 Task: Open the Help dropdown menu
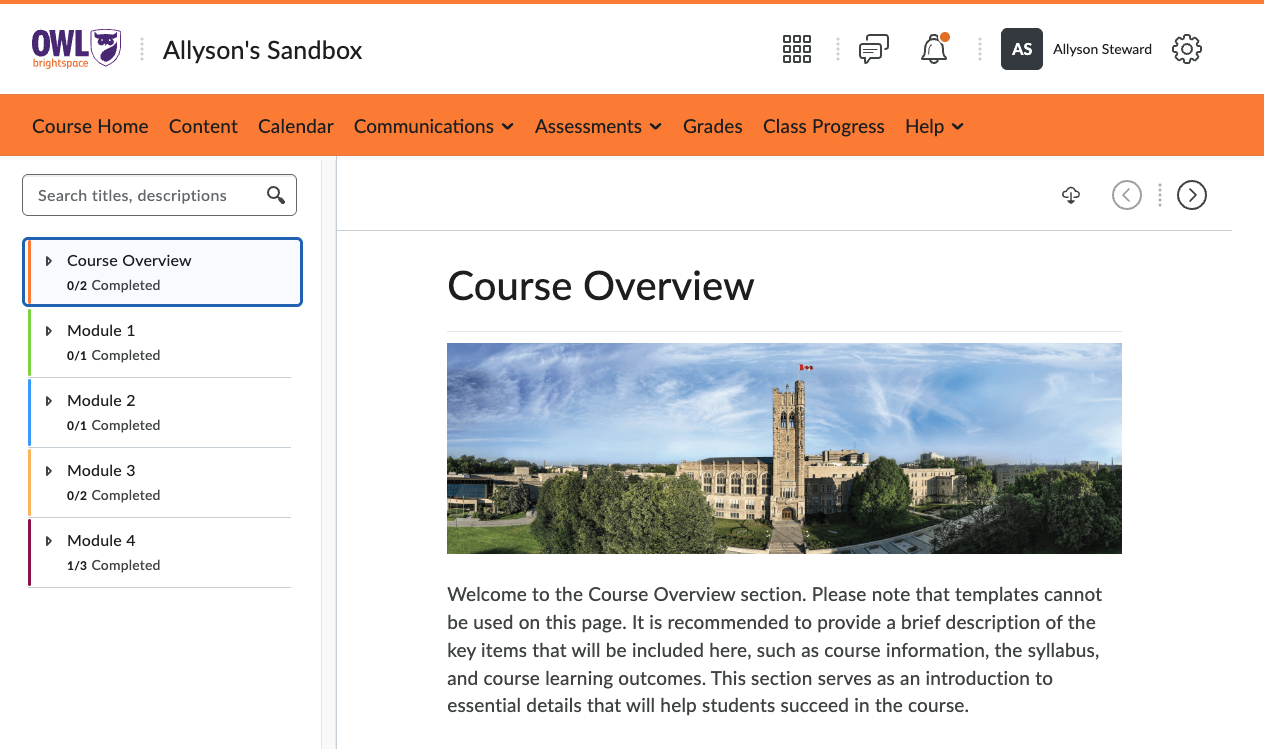(932, 126)
